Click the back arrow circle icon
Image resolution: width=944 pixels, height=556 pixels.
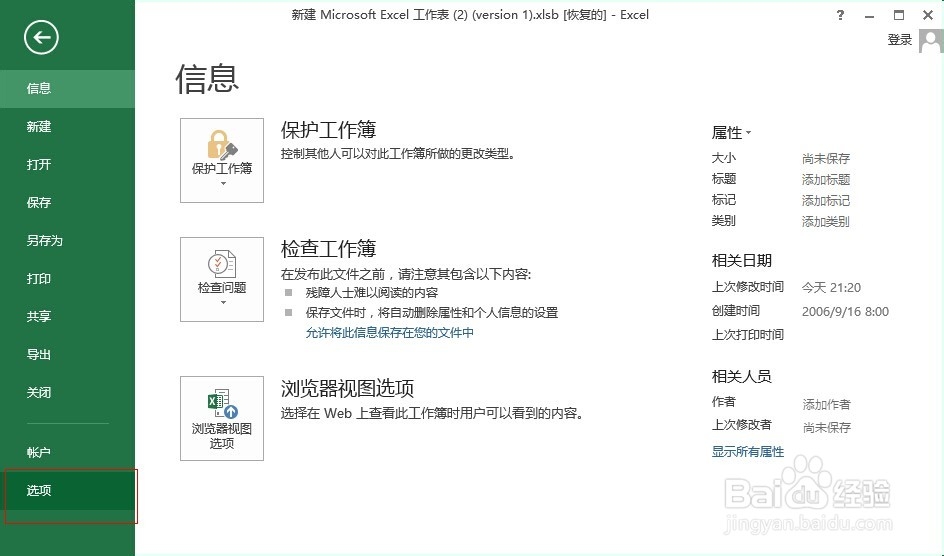click(x=41, y=37)
